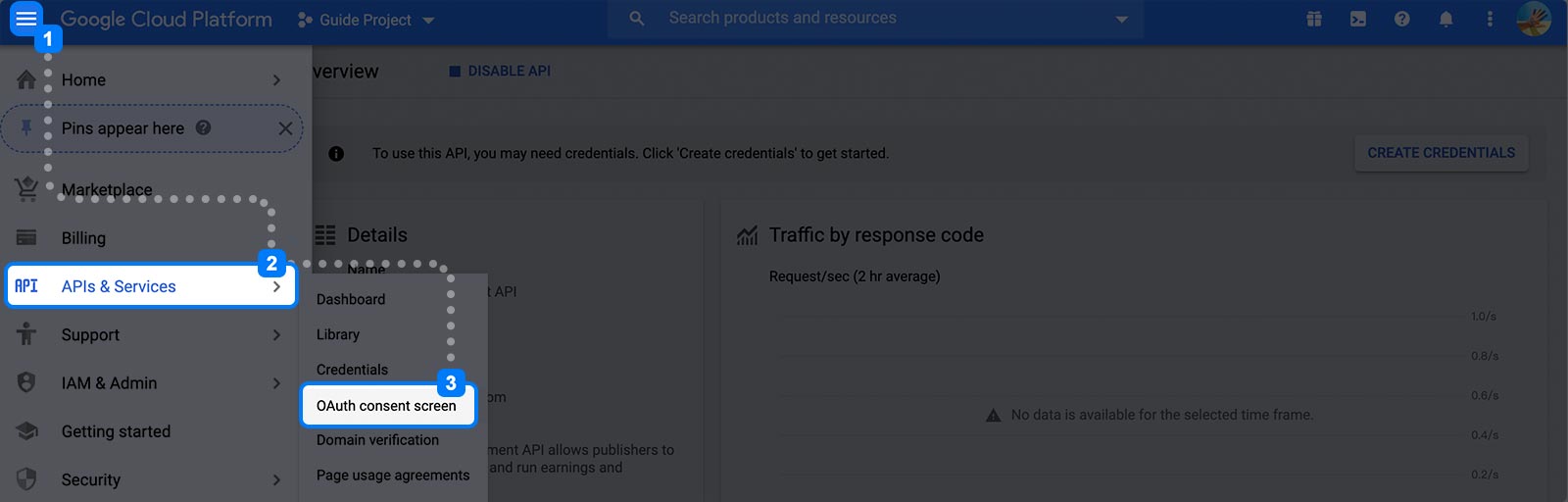Expand the Guide Project selector dropdown
Screen dimensions: 1568x502
click(367, 20)
